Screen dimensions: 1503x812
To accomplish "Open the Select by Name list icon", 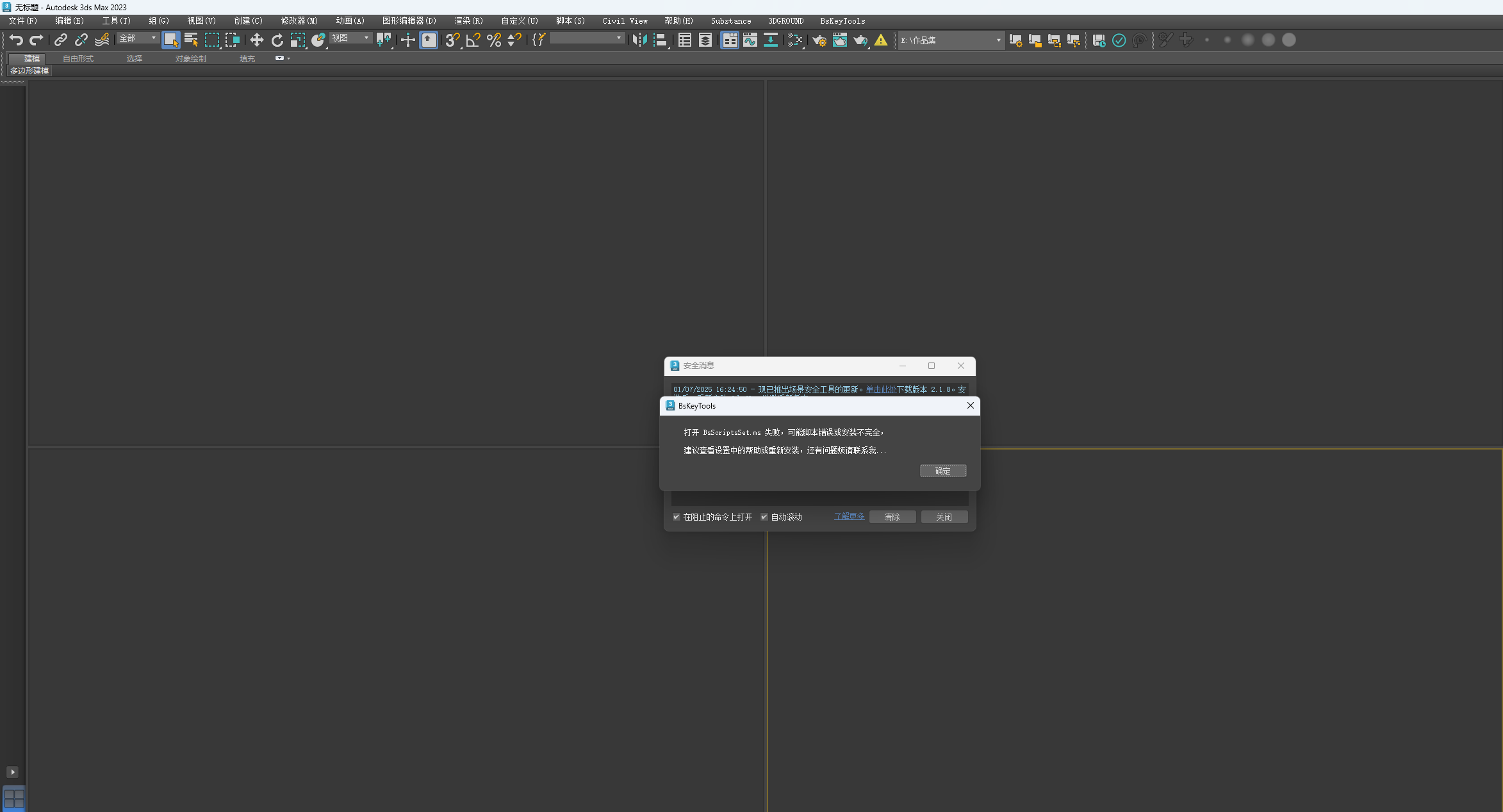I will (x=191, y=40).
